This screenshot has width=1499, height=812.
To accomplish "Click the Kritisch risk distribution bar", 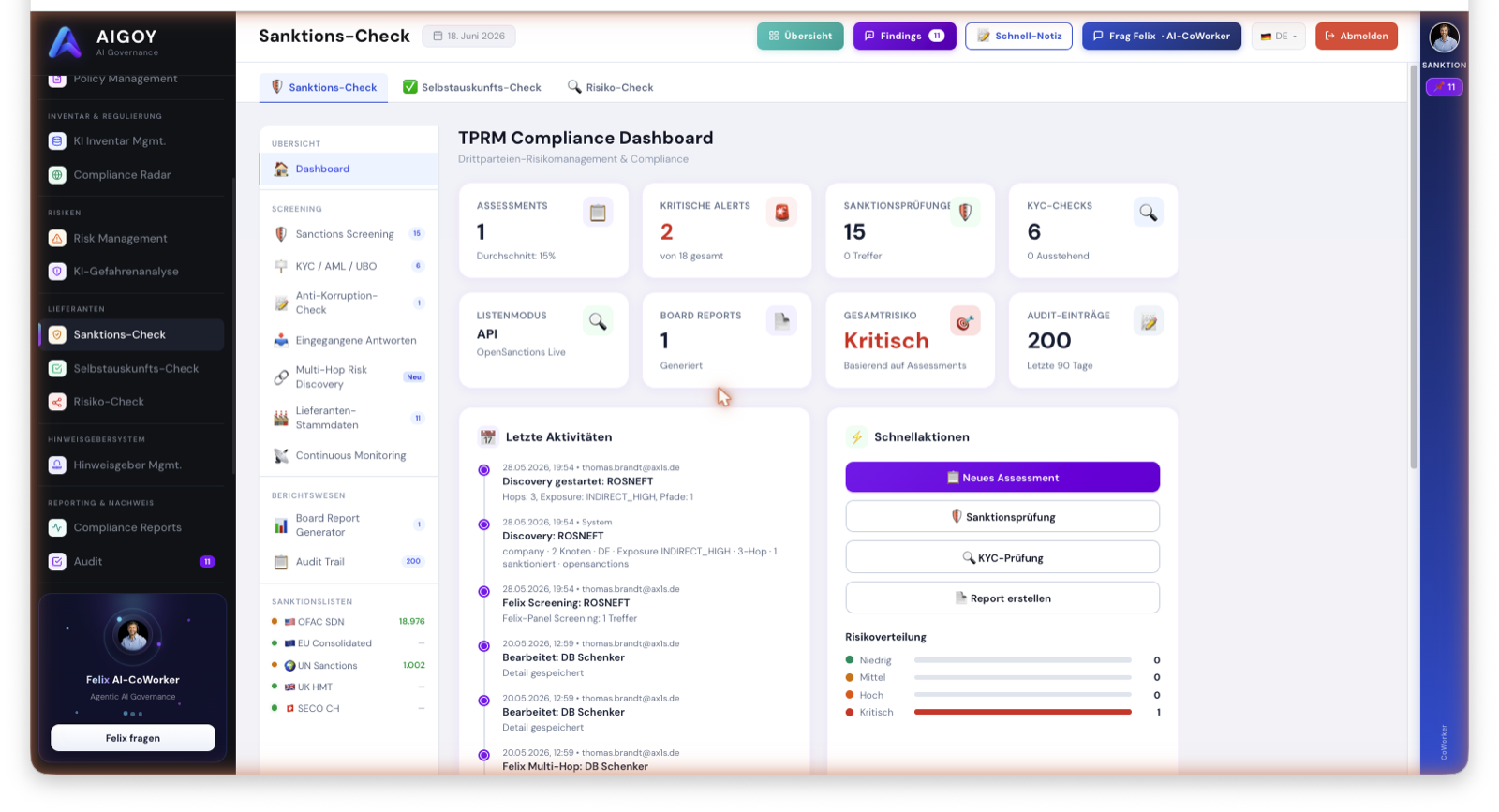I will pos(1023,713).
